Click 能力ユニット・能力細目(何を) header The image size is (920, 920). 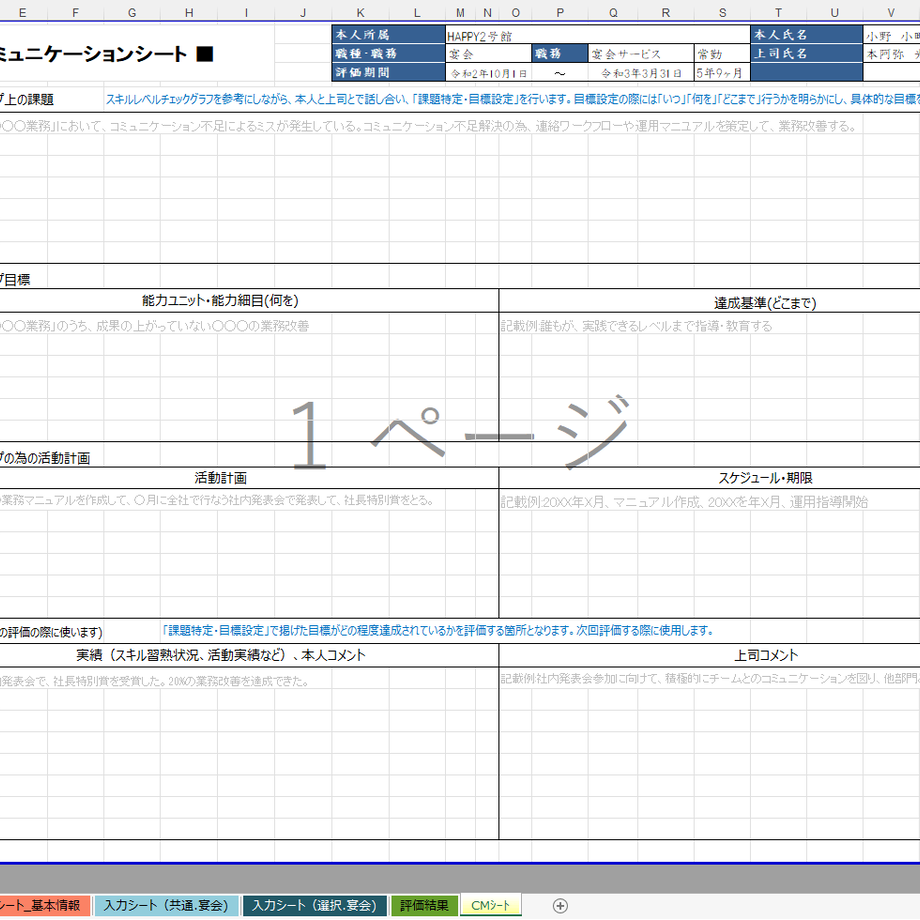[x=220, y=301]
